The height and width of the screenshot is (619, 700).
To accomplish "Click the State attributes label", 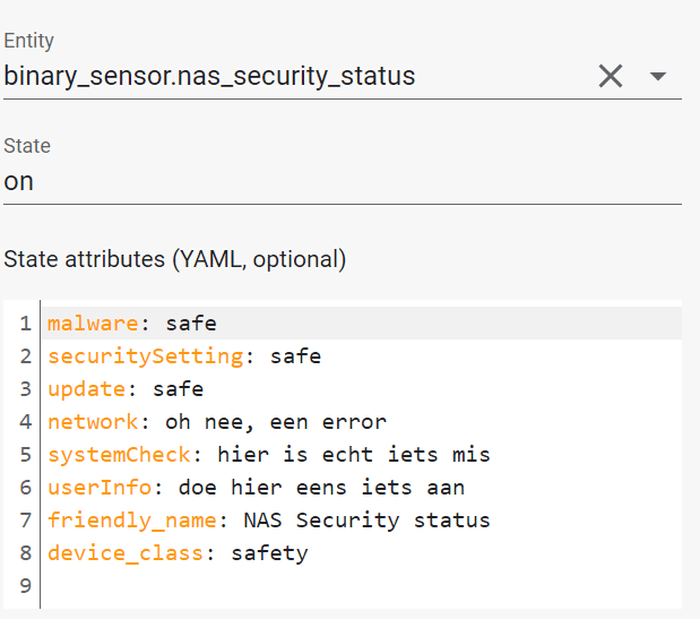I will click(175, 259).
